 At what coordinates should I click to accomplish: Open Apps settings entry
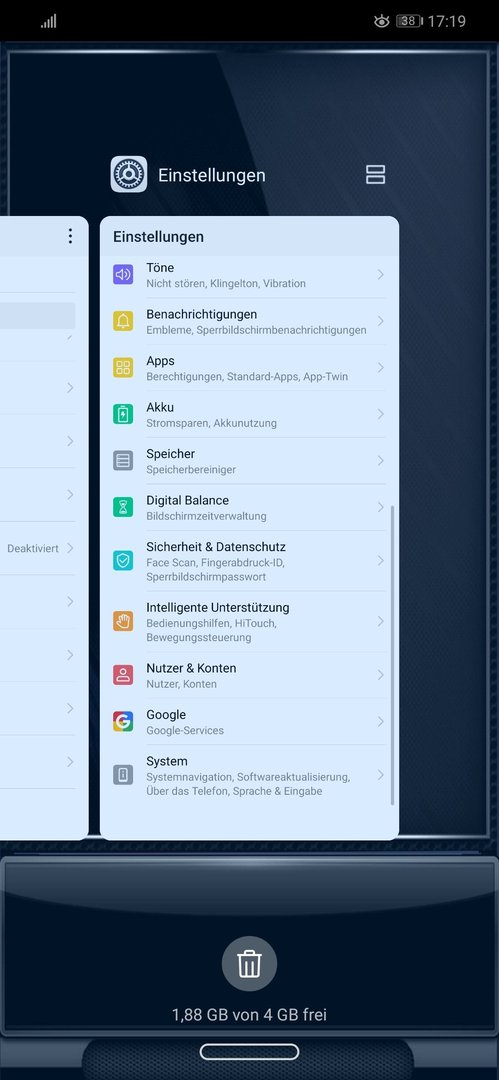(x=249, y=368)
